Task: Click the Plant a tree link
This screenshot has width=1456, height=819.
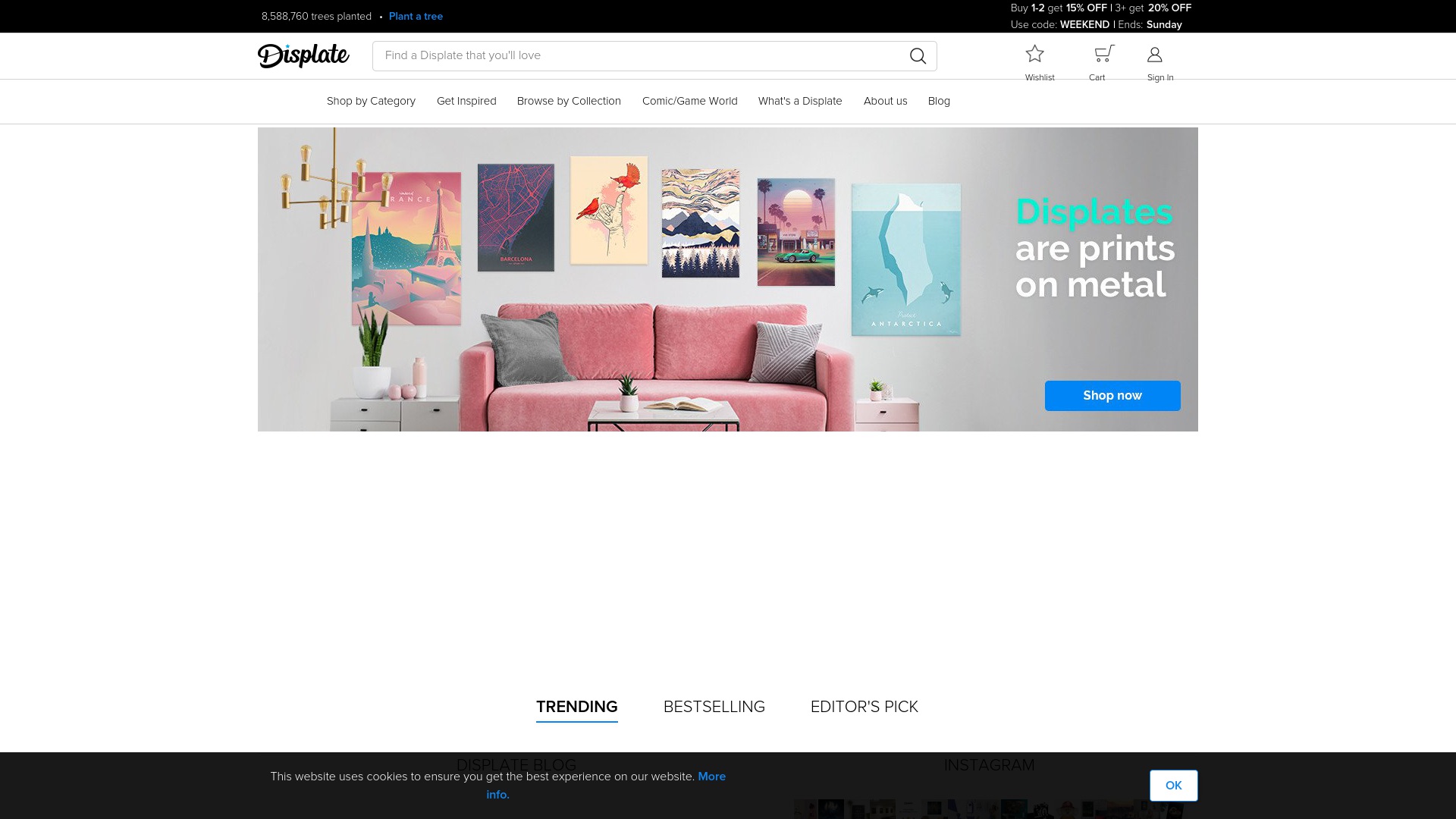Action: coord(416,16)
